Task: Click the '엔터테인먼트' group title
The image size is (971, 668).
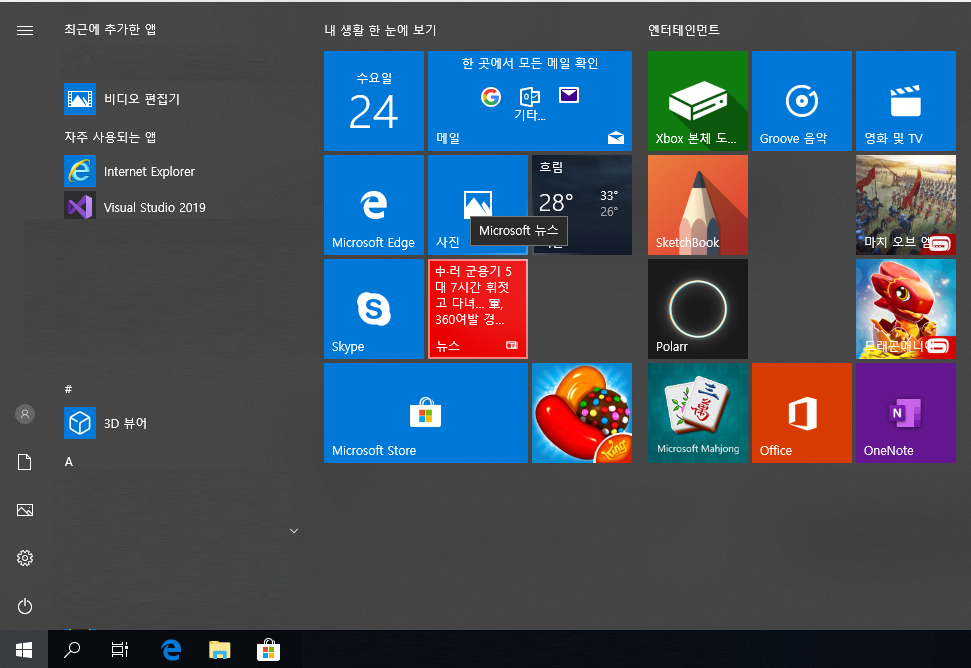Action: coord(684,30)
